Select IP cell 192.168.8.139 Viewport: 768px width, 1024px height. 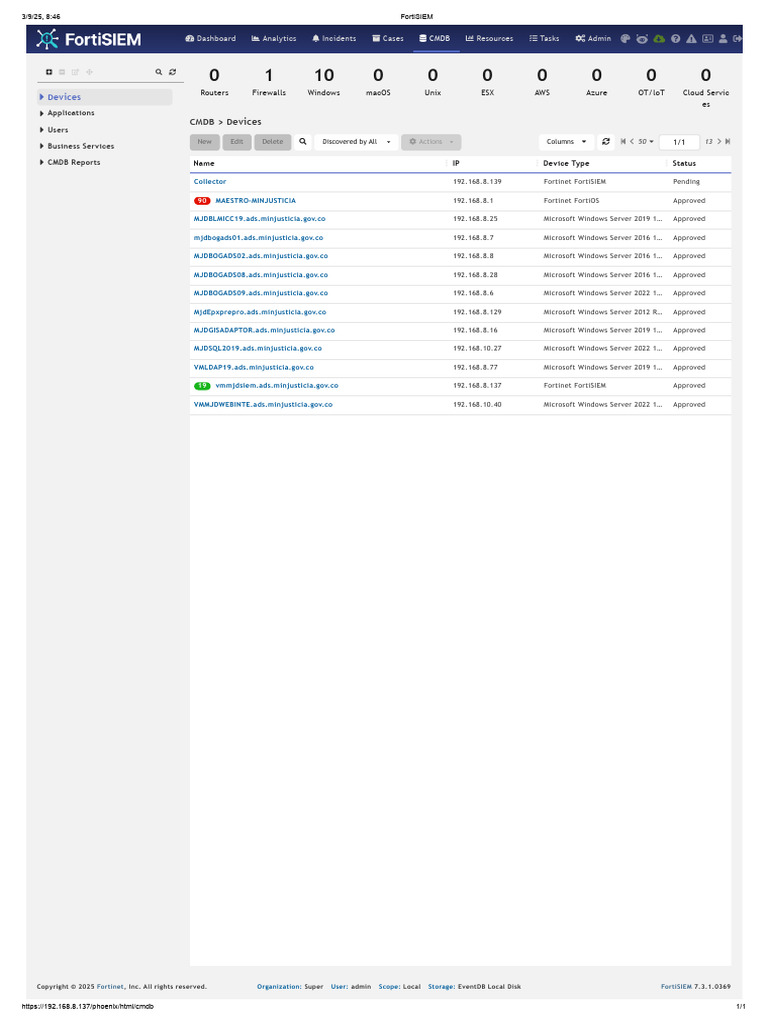477,182
